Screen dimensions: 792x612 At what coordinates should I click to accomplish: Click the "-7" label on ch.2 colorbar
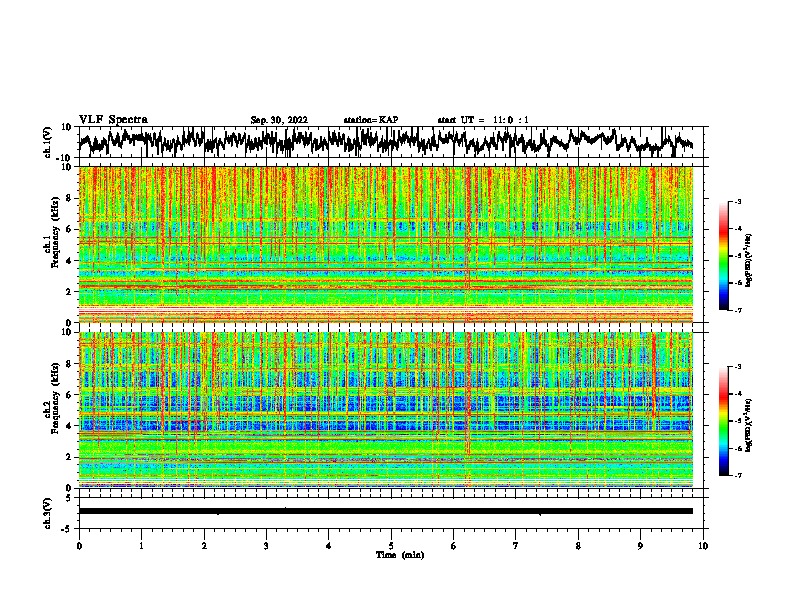(x=738, y=476)
